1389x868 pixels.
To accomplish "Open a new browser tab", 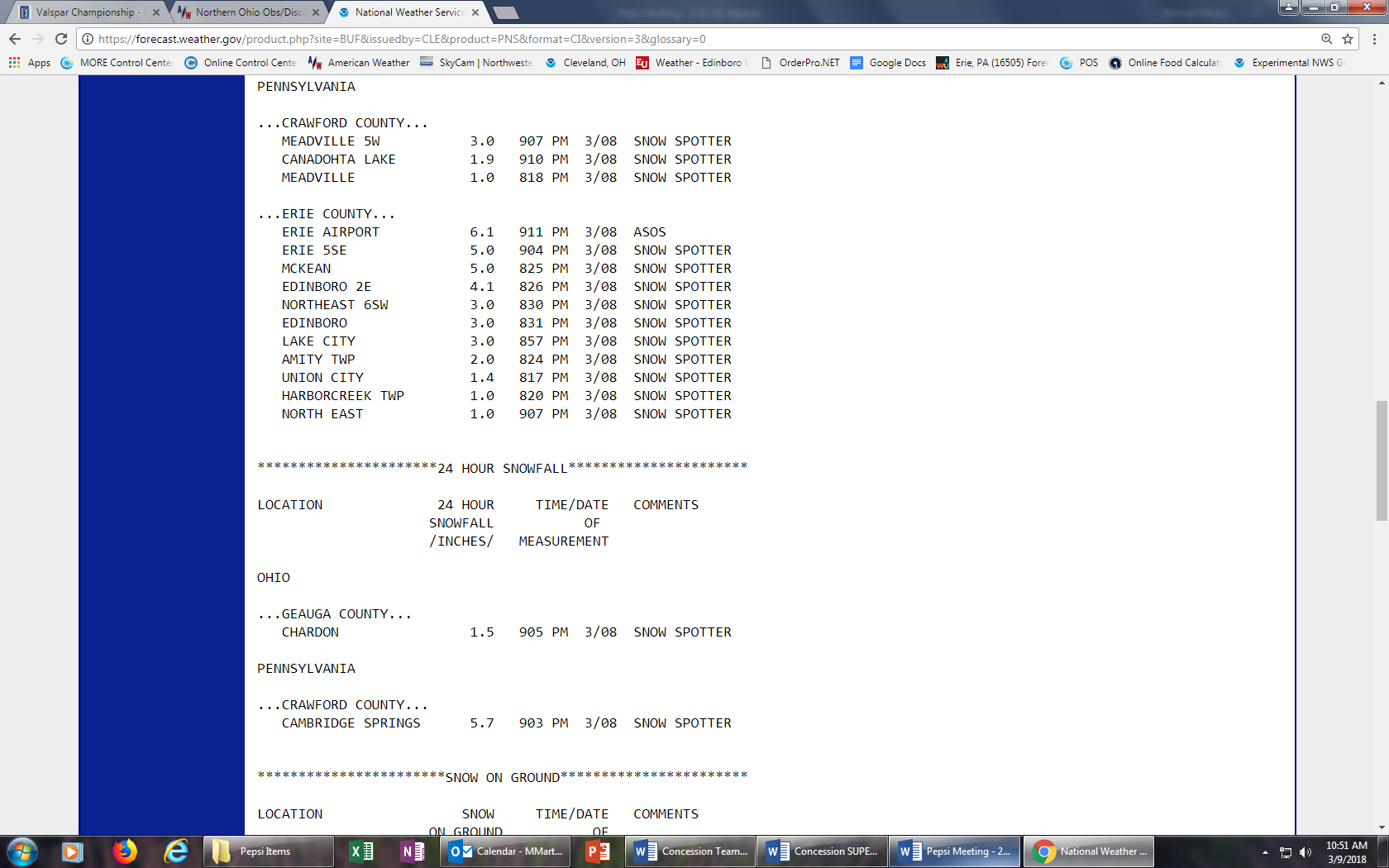I will click(x=505, y=12).
